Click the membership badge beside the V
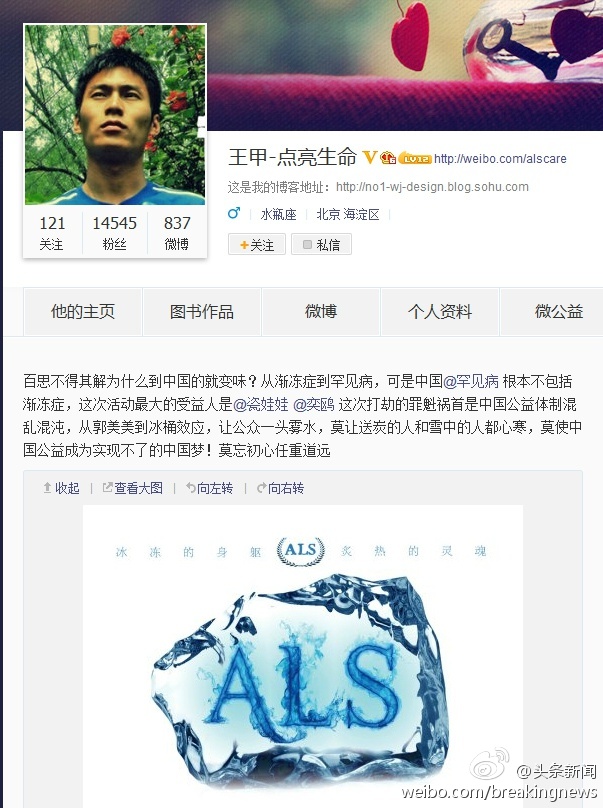This screenshot has height=808, width=603. coord(388,158)
